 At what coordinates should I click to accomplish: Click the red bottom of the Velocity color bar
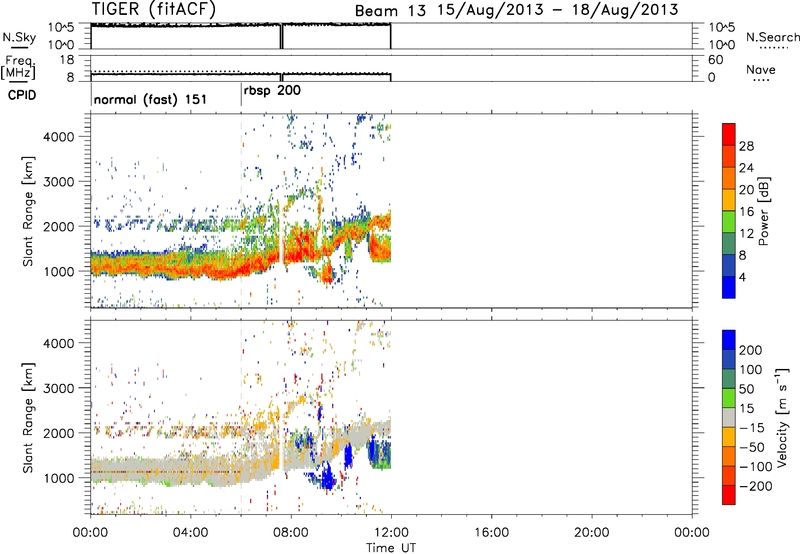[x=729, y=495]
